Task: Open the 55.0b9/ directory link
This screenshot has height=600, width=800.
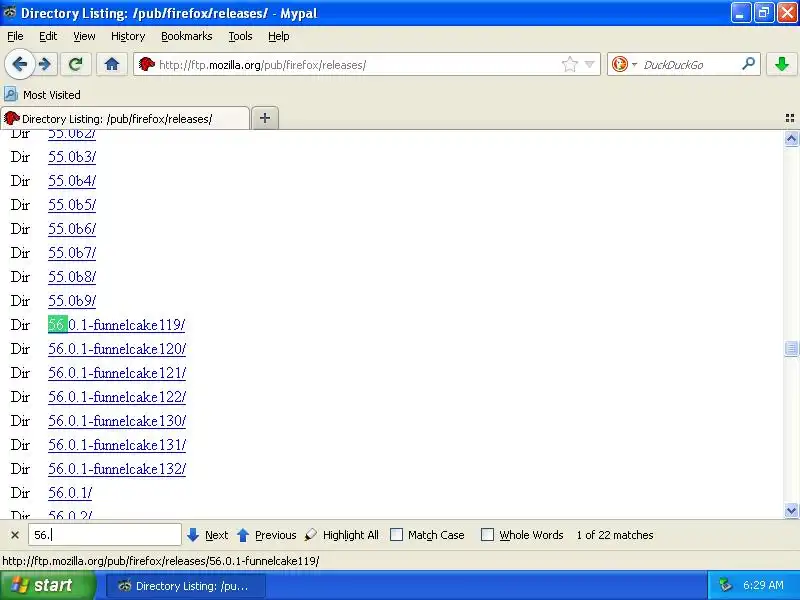Action: [x=72, y=301]
